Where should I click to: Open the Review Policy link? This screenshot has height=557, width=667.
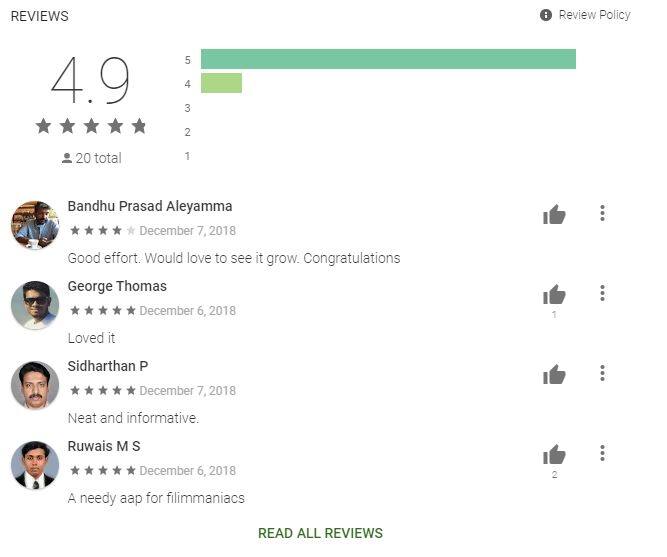(594, 15)
